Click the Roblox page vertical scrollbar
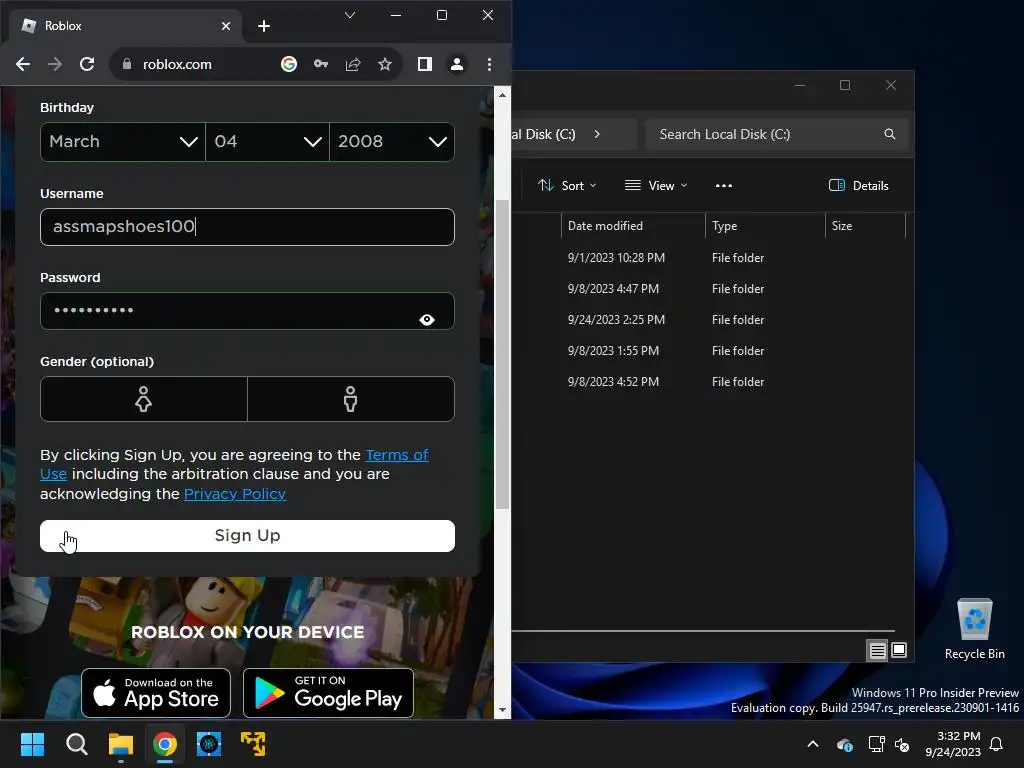The height and width of the screenshot is (768, 1024). (x=502, y=353)
